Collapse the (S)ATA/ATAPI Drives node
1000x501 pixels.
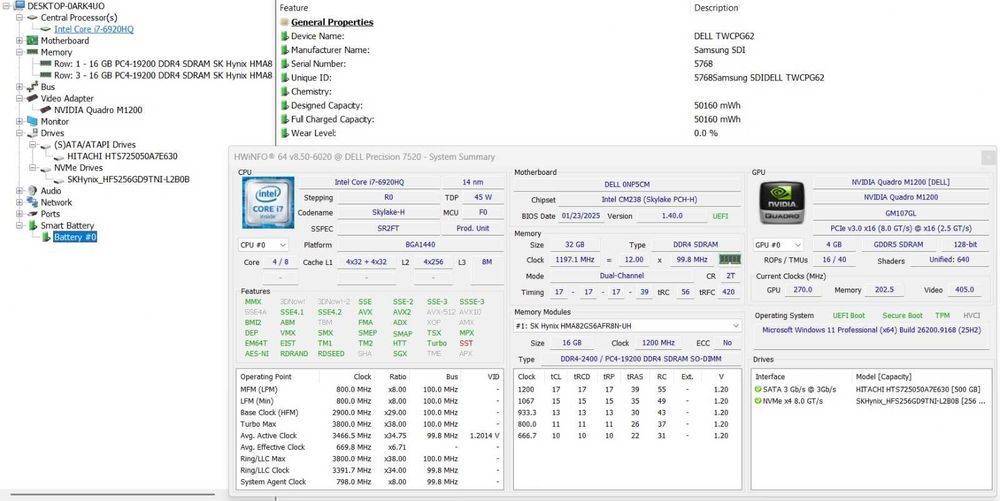[32, 145]
